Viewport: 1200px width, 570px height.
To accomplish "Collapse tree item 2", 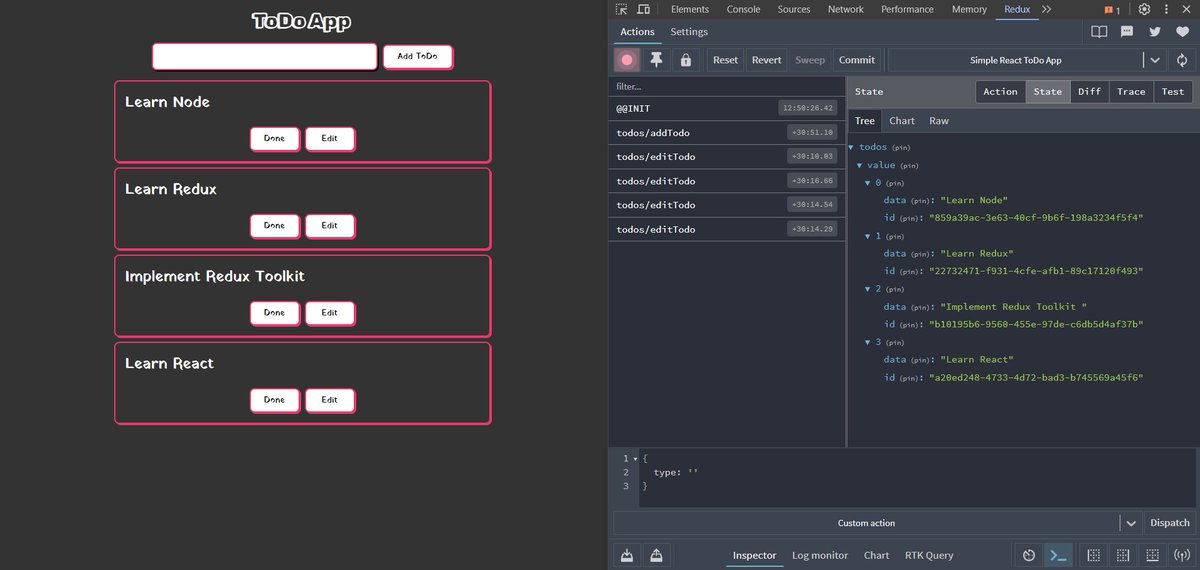I will coord(867,289).
